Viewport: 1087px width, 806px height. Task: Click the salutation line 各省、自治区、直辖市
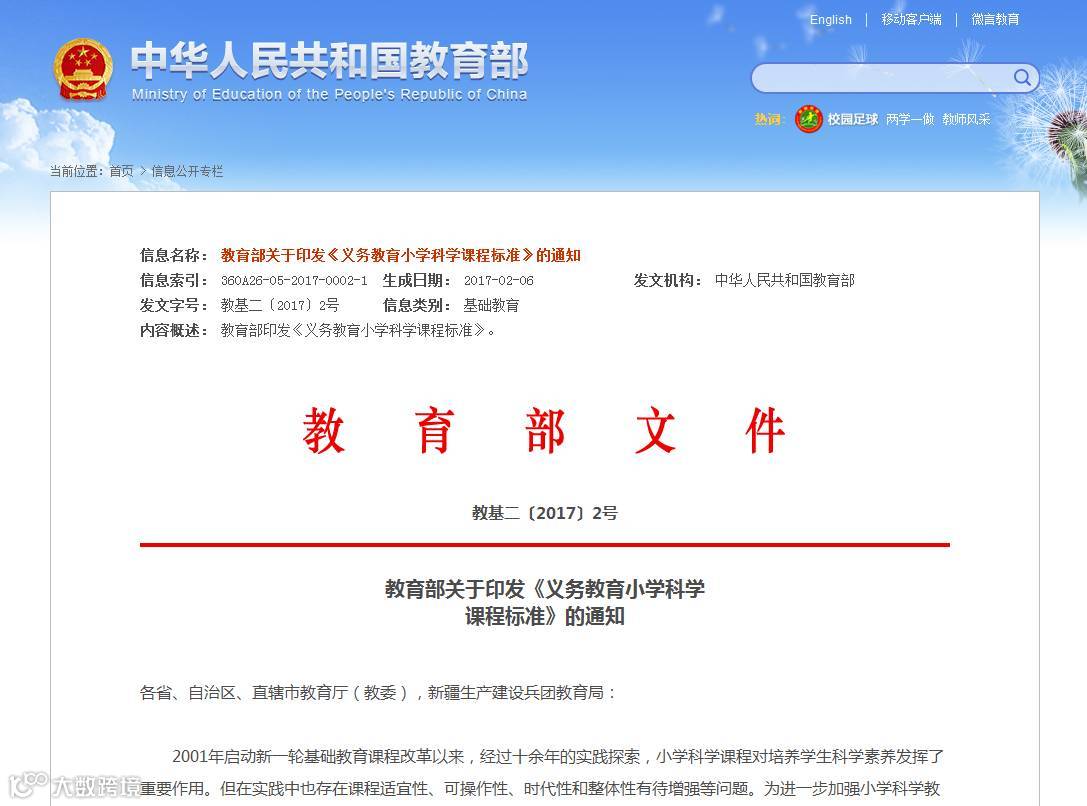coord(378,692)
